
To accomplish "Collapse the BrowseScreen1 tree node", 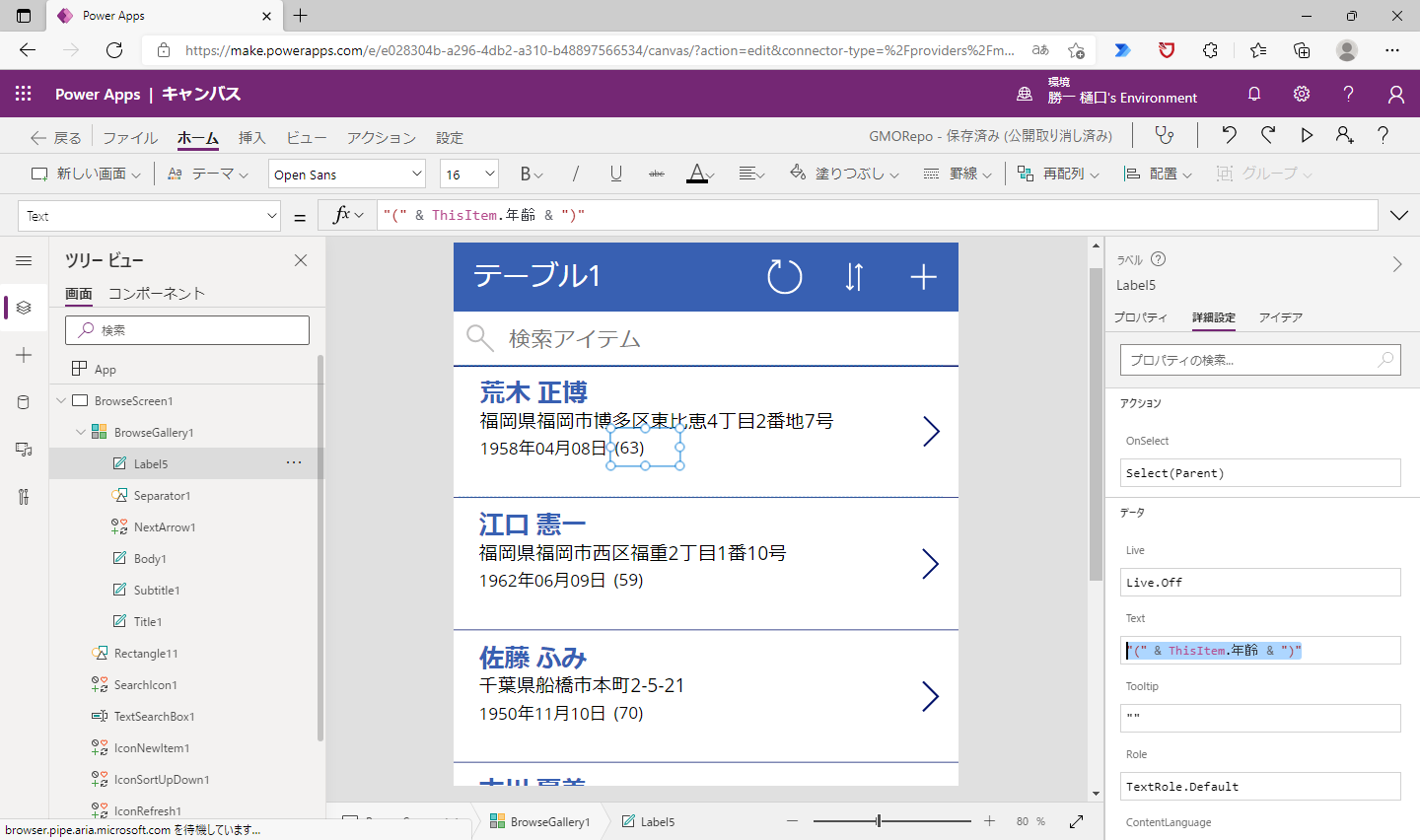I will click(62, 400).
